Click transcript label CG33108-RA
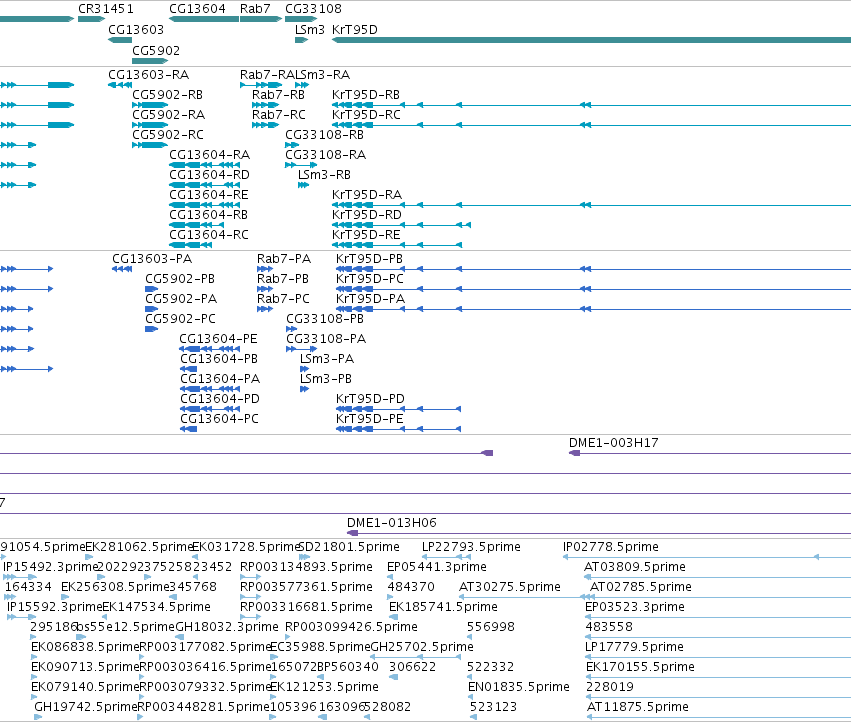The image size is (851, 722). click(x=326, y=155)
